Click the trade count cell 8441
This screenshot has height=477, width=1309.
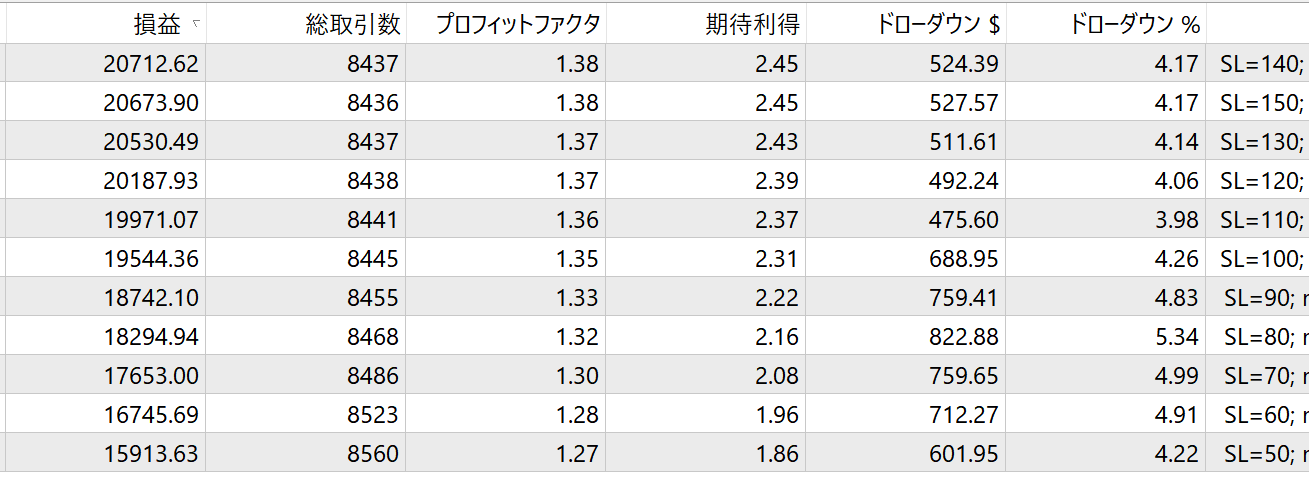click(x=372, y=220)
